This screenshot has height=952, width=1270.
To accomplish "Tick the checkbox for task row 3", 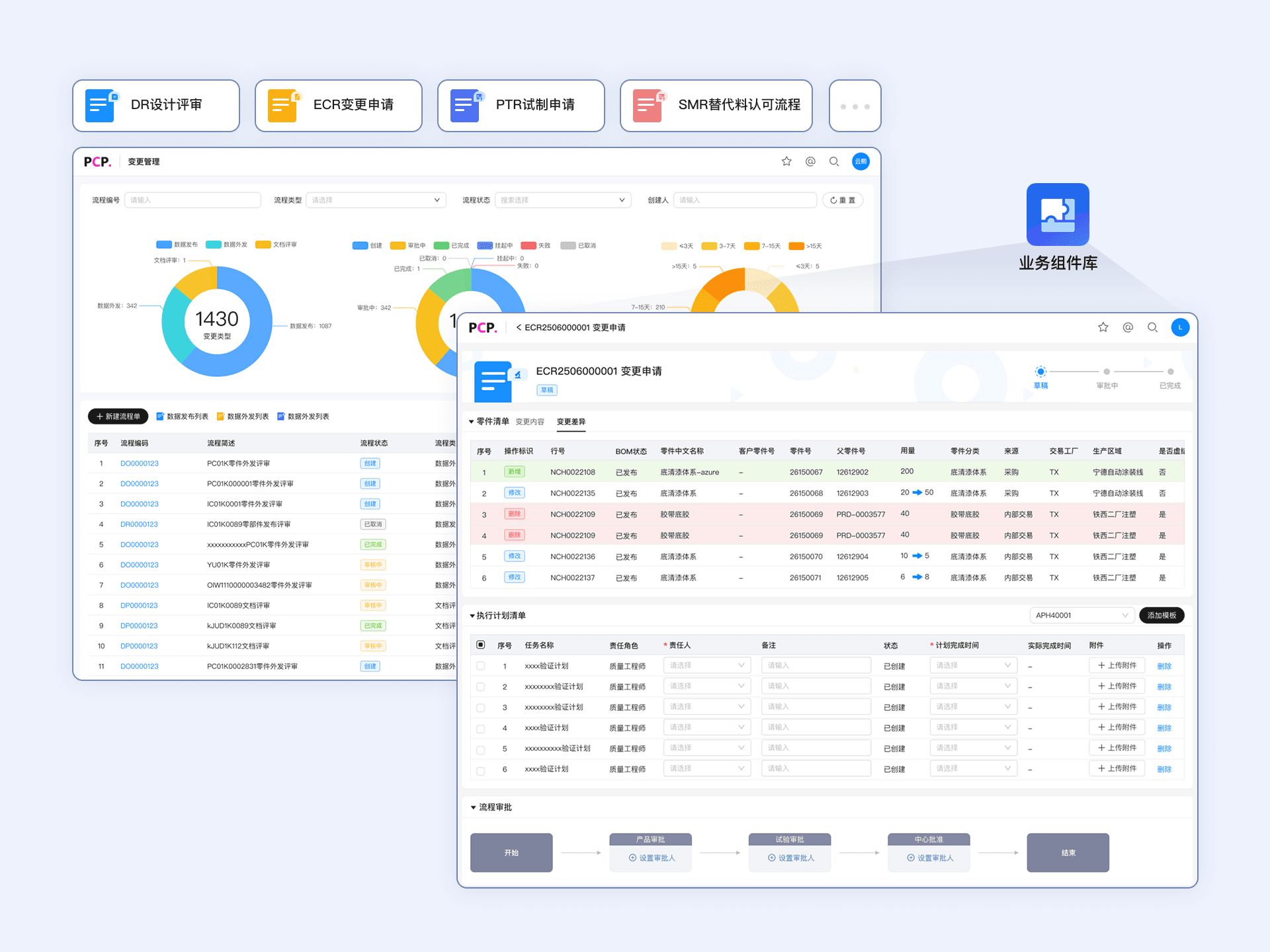I will pos(481,707).
